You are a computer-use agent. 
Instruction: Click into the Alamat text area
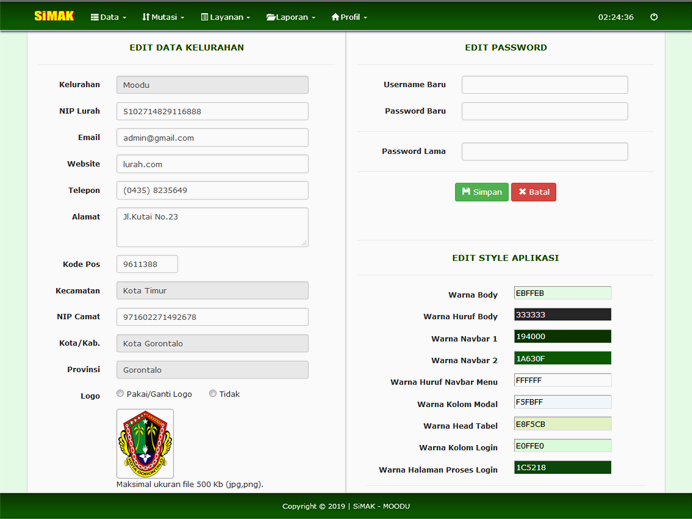pyautogui.click(x=212, y=227)
